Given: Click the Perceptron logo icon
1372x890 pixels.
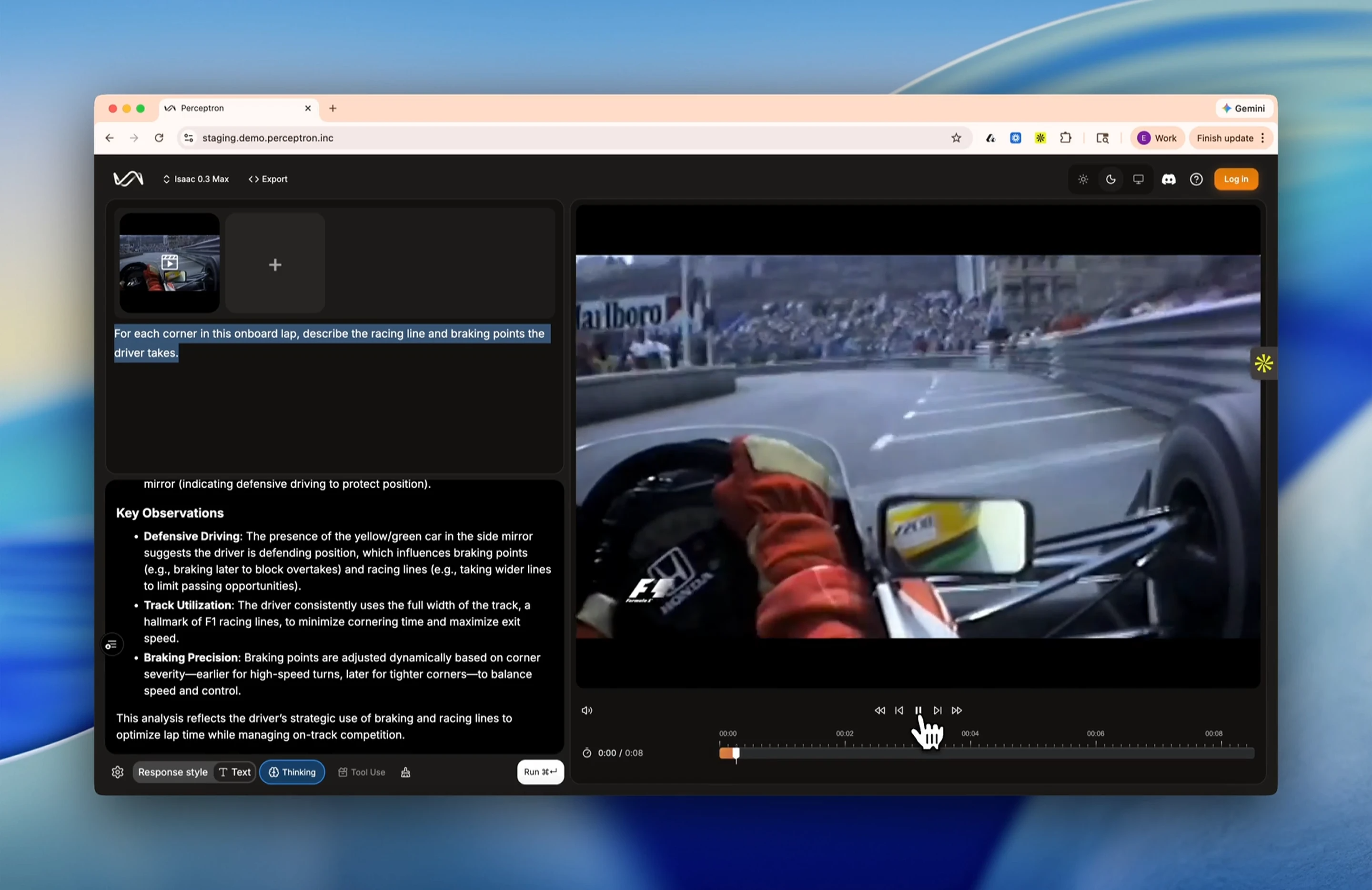Looking at the screenshot, I should click(128, 179).
